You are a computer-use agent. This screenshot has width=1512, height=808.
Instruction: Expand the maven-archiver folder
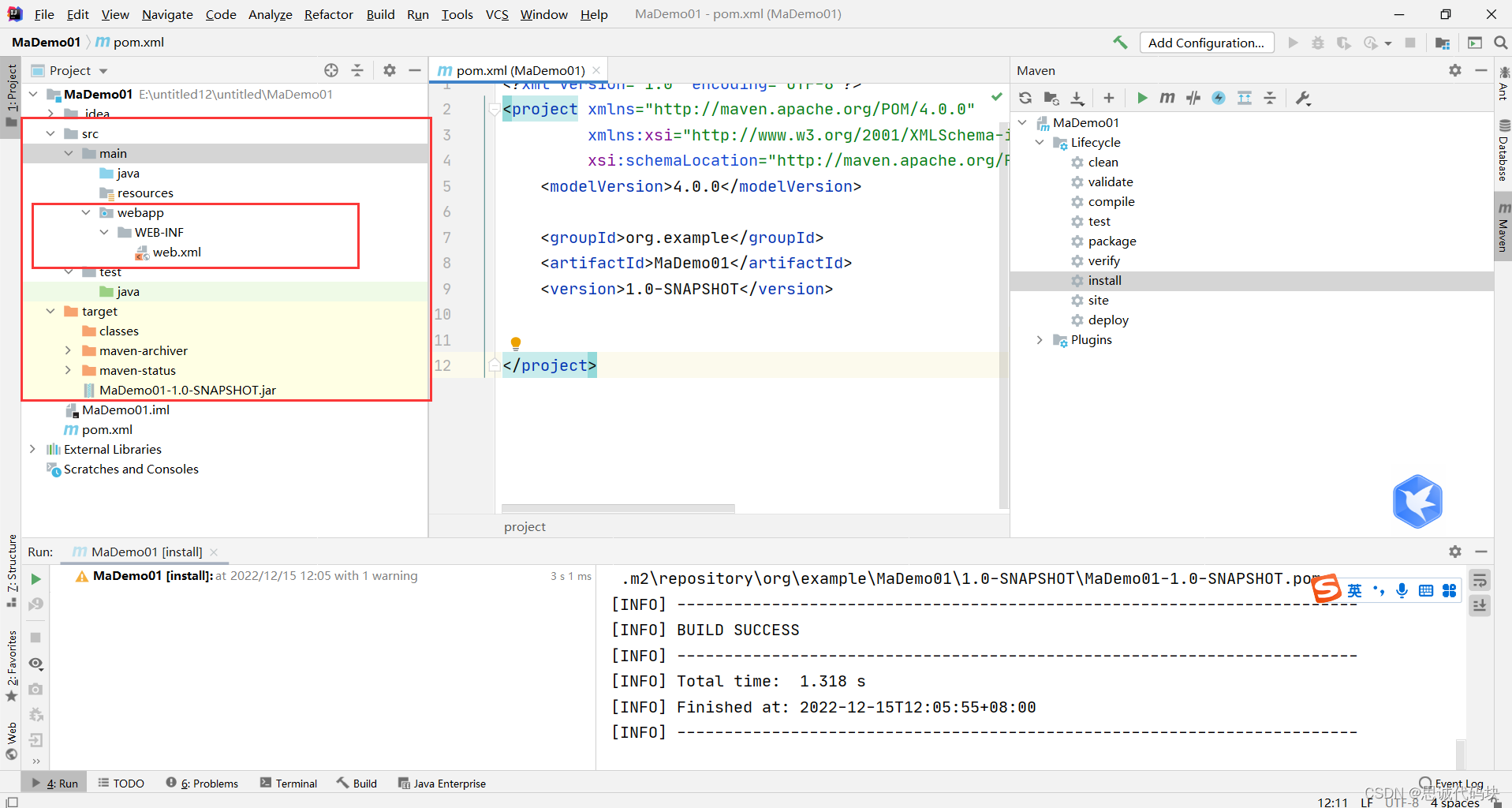click(68, 350)
